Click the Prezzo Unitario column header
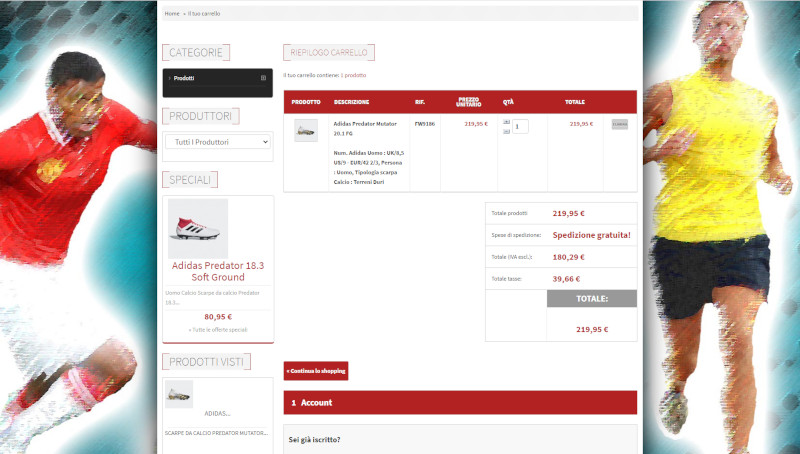The width and height of the screenshot is (800, 454). click(468, 102)
